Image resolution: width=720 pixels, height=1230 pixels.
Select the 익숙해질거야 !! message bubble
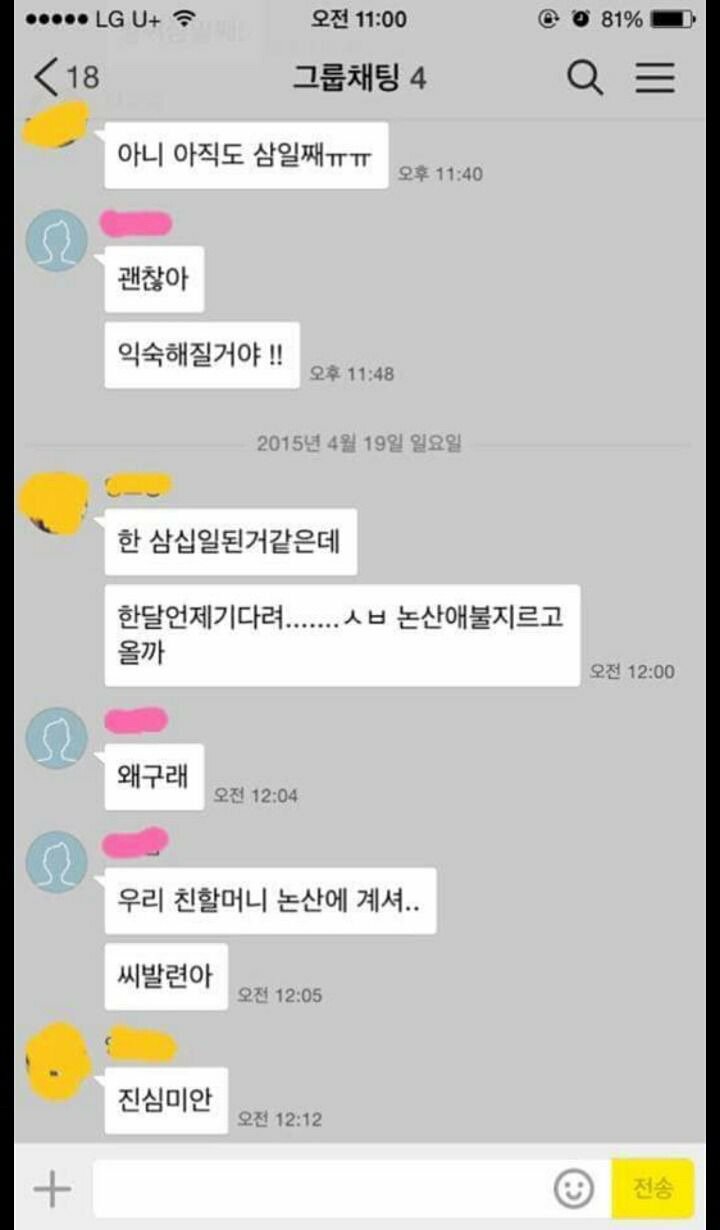[x=203, y=355]
